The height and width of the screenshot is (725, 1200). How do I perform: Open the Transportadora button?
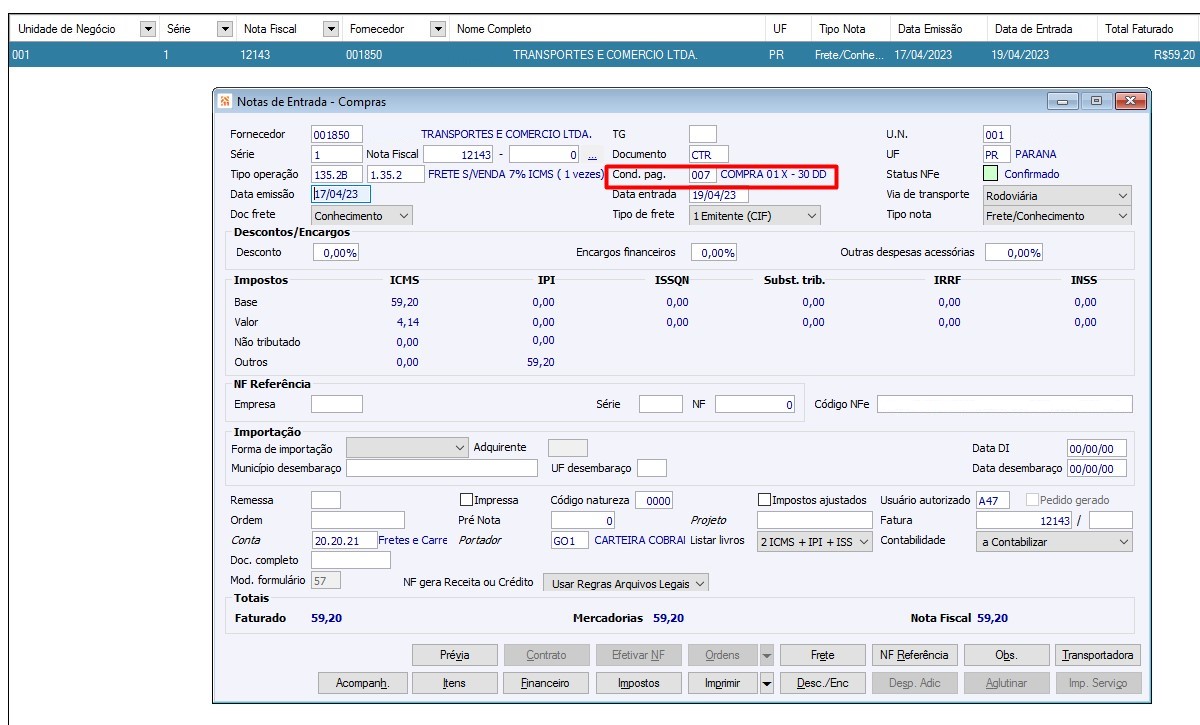(1097, 655)
